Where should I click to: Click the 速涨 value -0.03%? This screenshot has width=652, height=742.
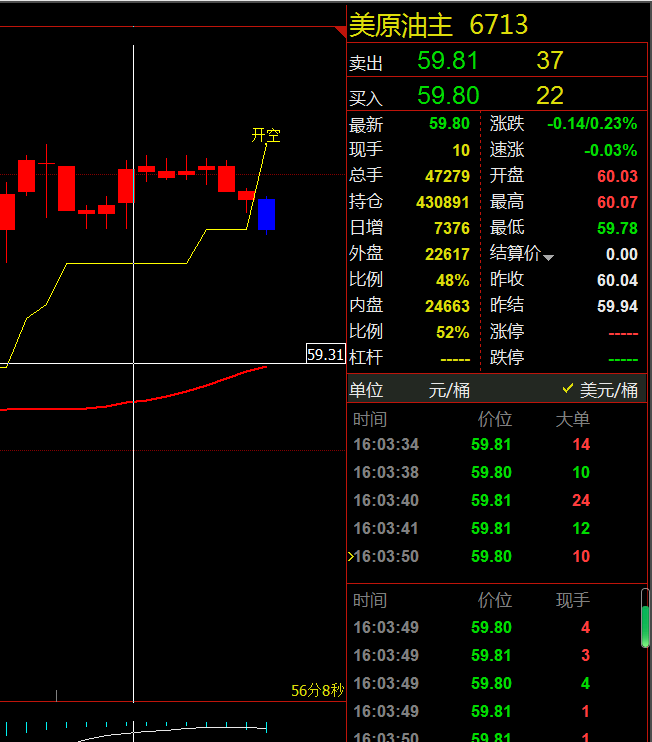611,150
